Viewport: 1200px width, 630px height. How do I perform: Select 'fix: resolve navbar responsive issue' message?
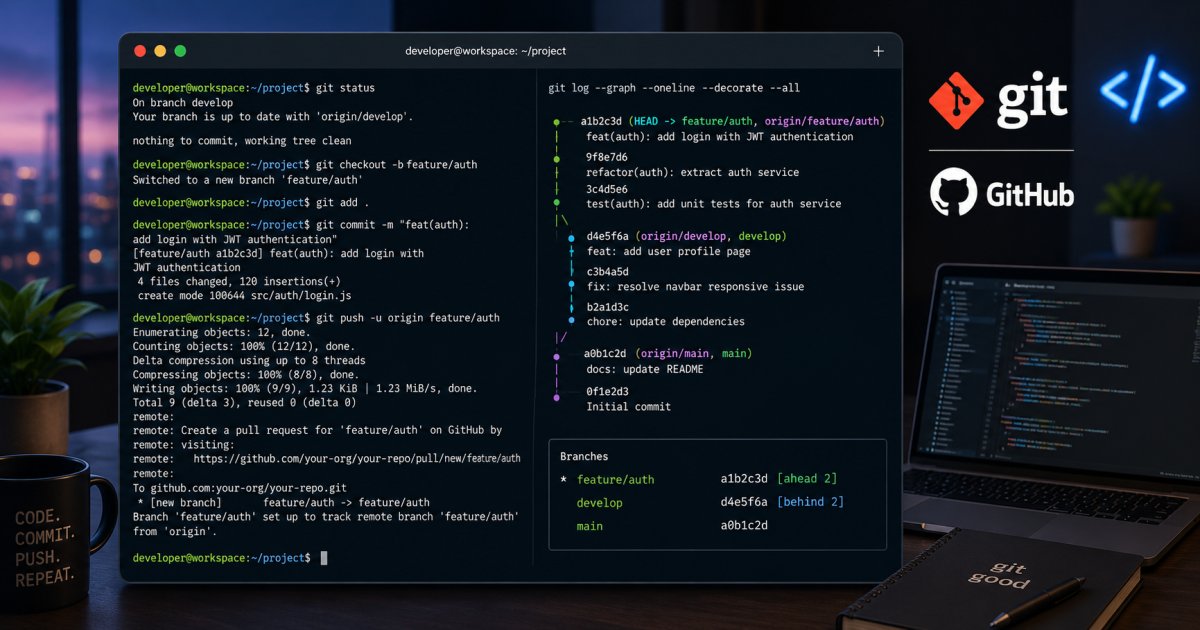tap(695, 287)
